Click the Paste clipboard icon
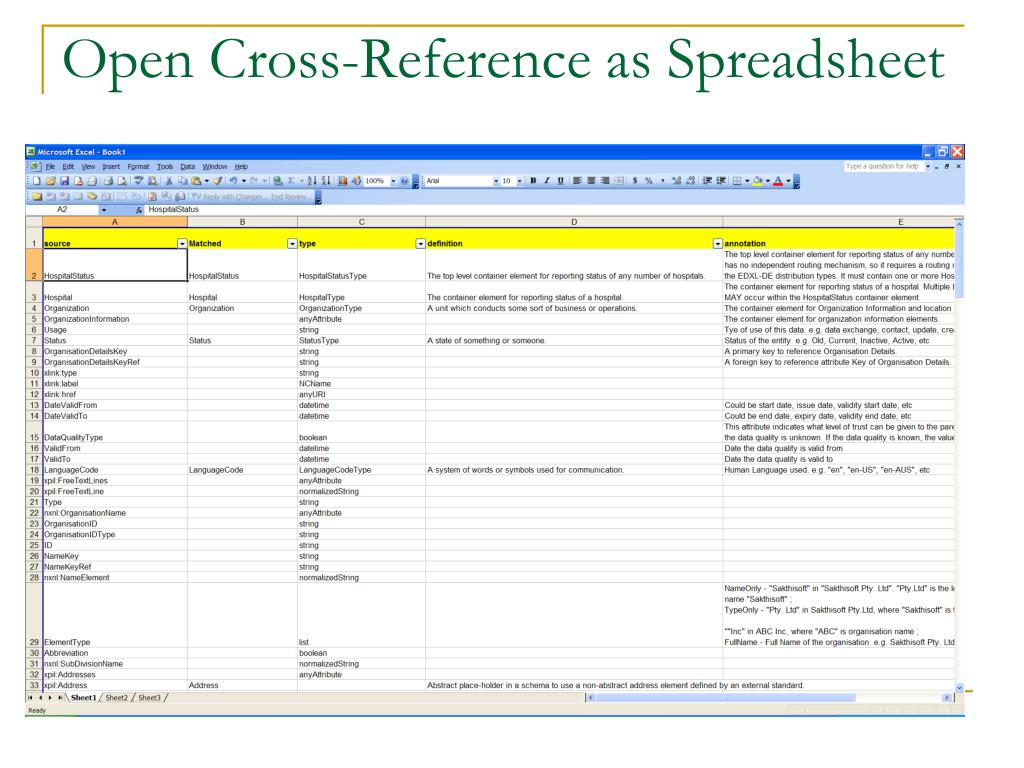This screenshot has width=1024, height=768. click(x=196, y=181)
